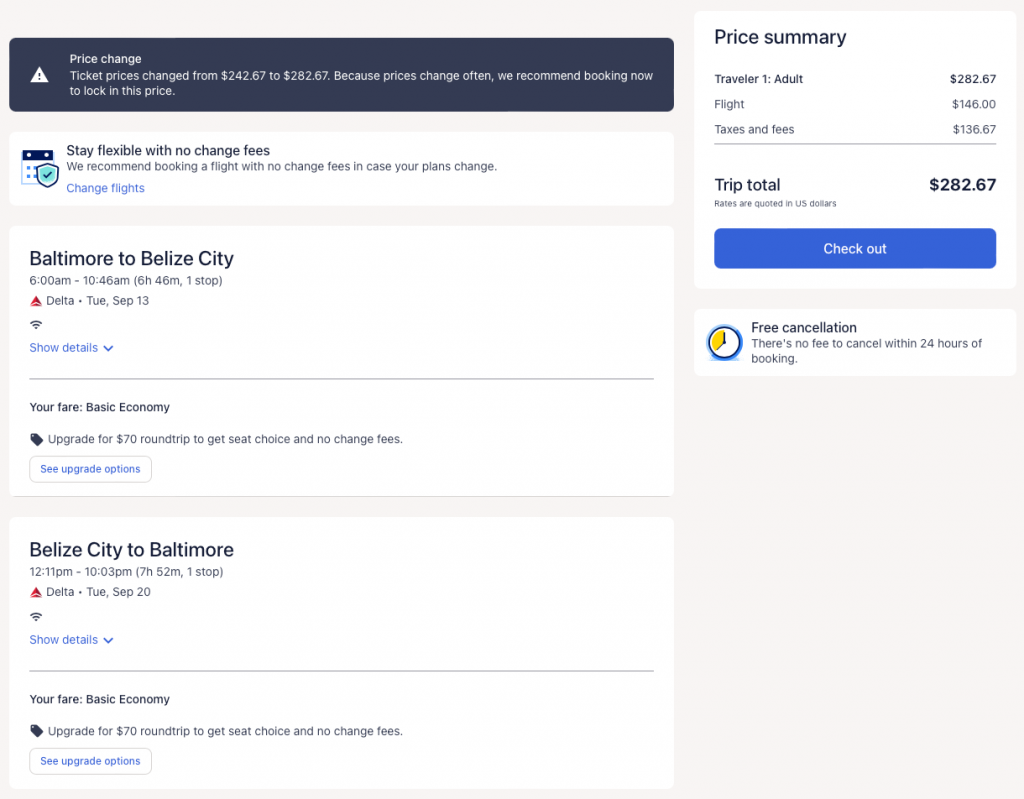The width and height of the screenshot is (1024, 799).
Task: Click the flexible calendar shield icon
Action: [x=40, y=168]
